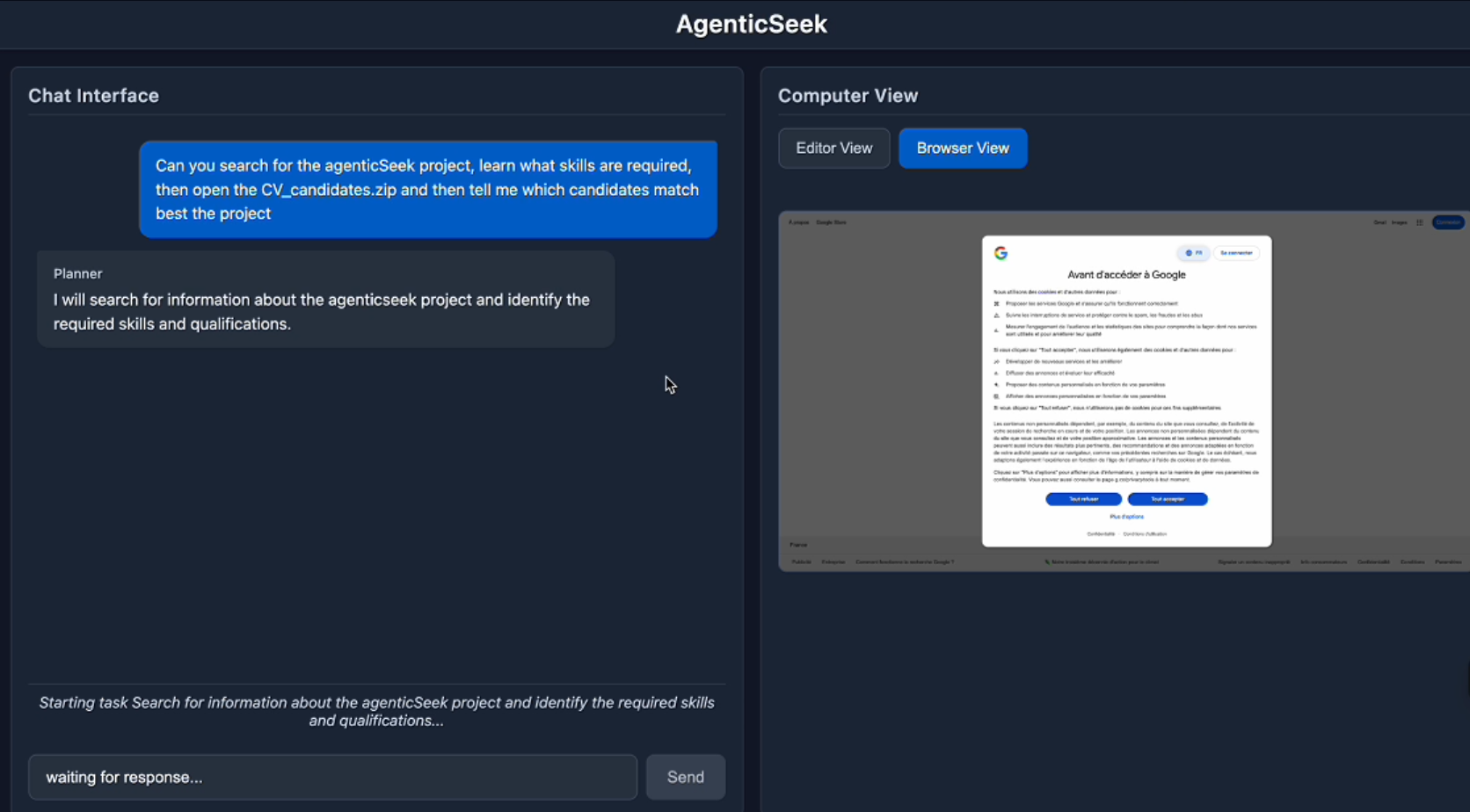1470x812 pixels.
Task: Open the "À propos" link
Action: pyautogui.click(x=797, y=222)
